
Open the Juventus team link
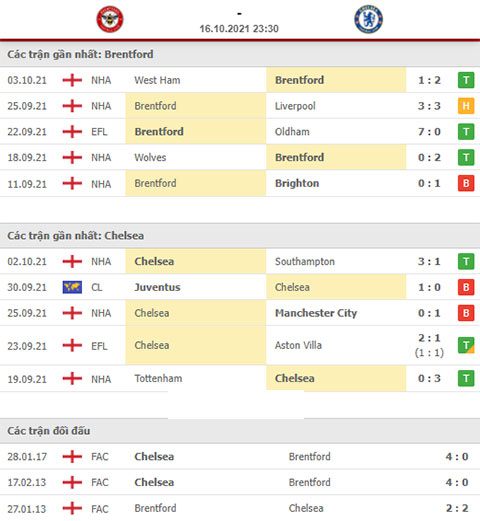click(x=157, y=287)
